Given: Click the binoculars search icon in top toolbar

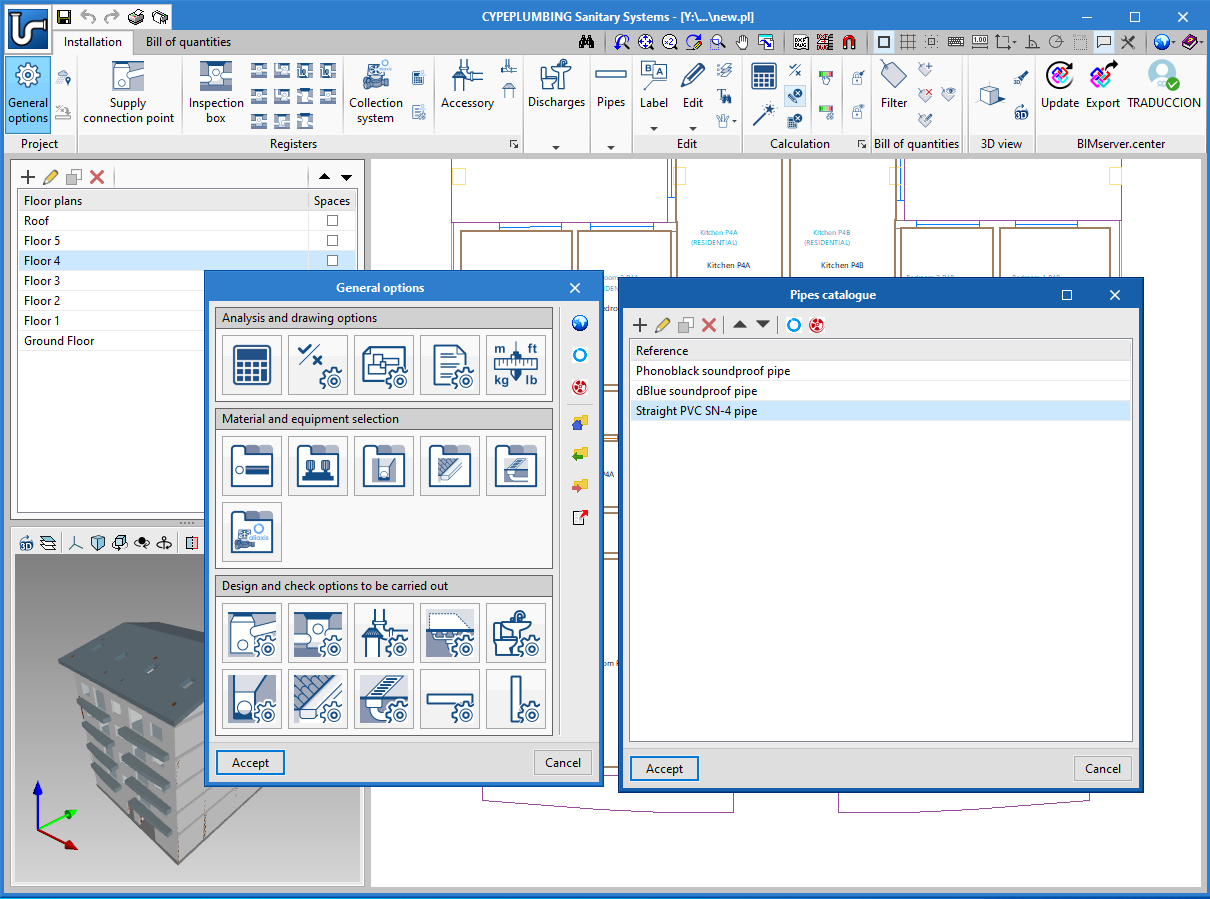Looking at the screenshot, I should coord(587,42).
